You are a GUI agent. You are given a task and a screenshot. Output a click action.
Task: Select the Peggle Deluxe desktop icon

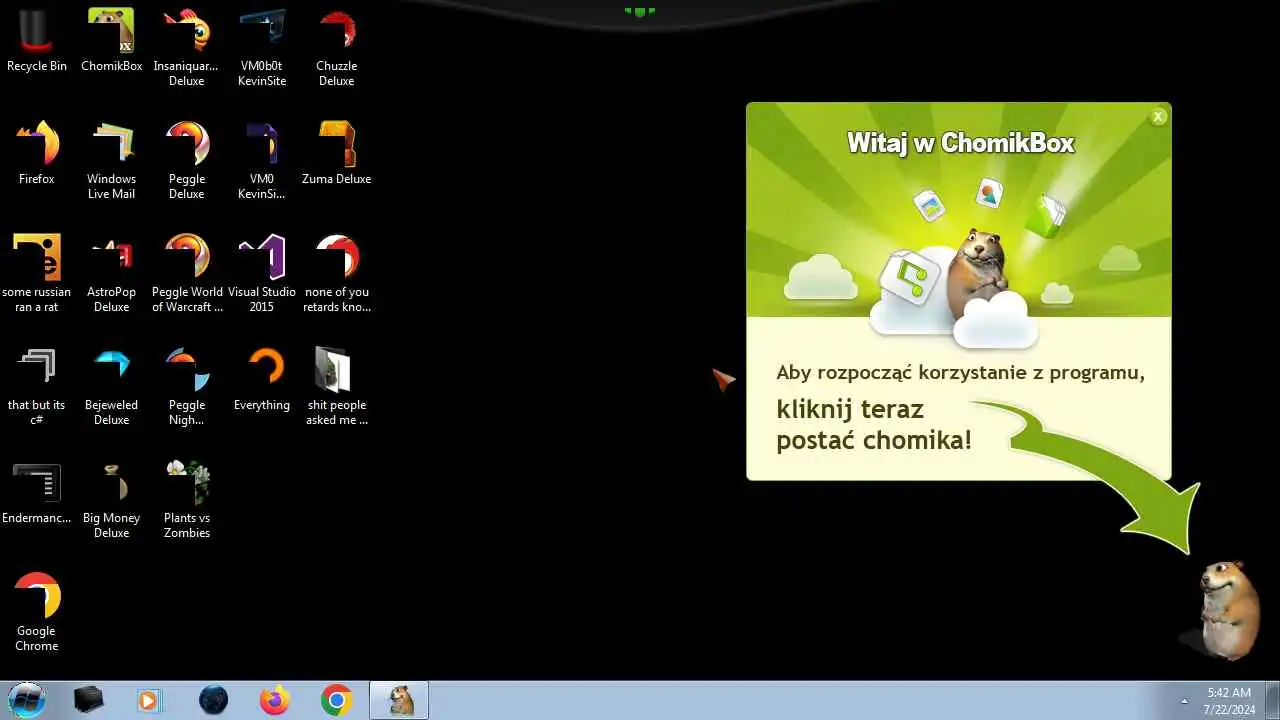click(186, 161)
